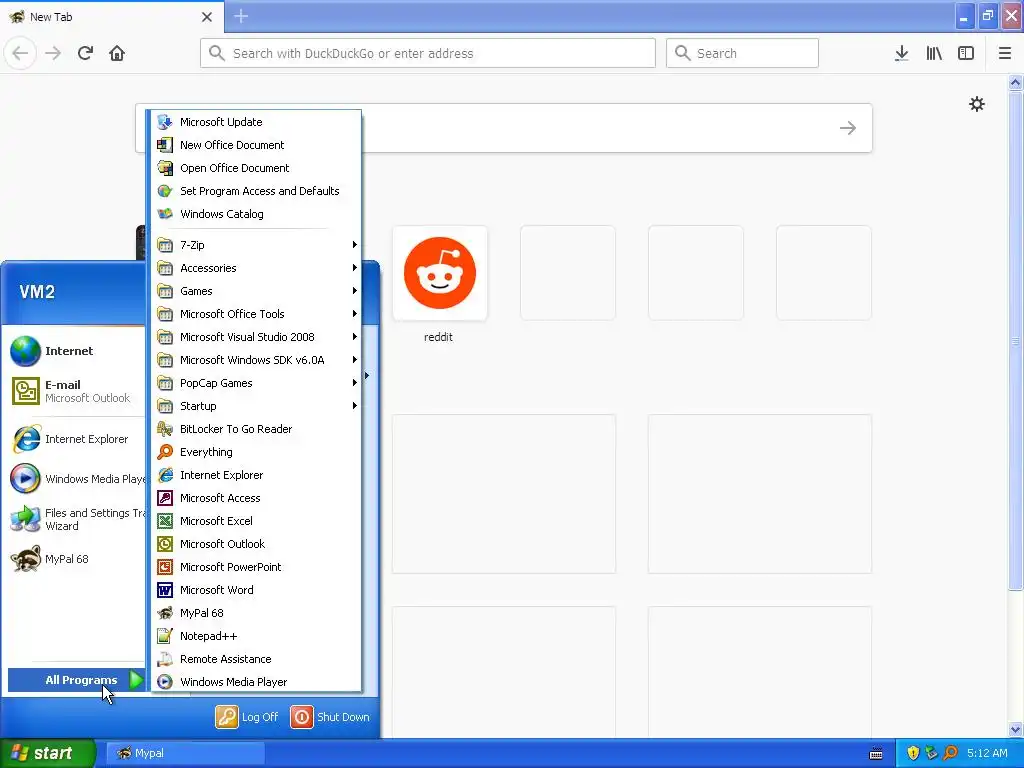
Task: Click browser page scrollbar down arrow
Action: point(1015,729)
